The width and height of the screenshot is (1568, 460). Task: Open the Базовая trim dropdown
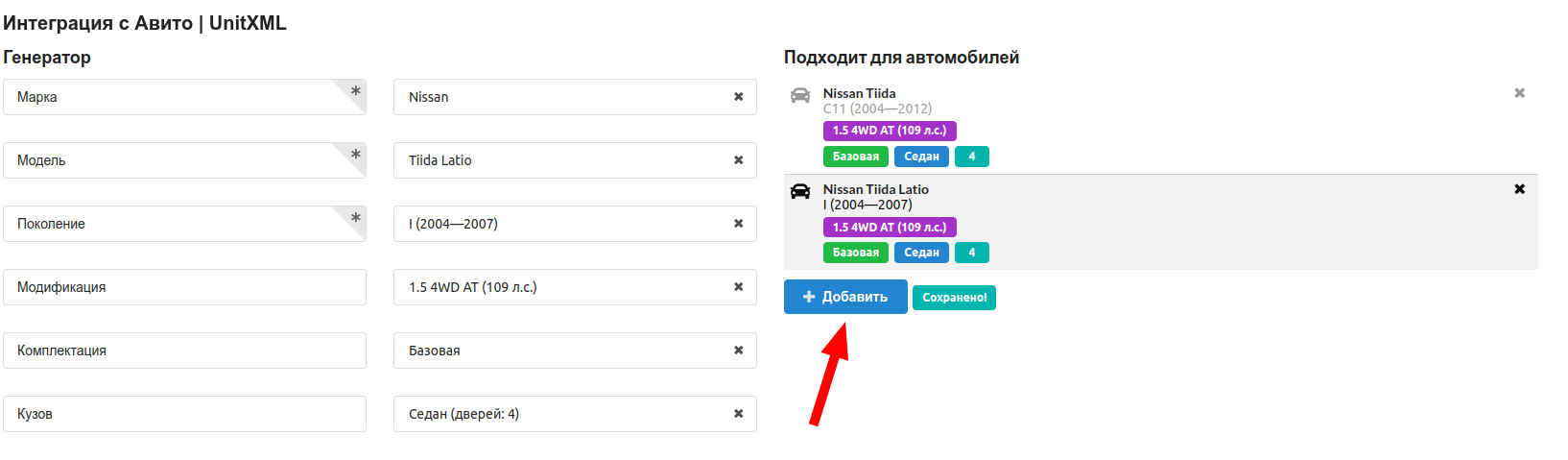[x=575, y=351]
